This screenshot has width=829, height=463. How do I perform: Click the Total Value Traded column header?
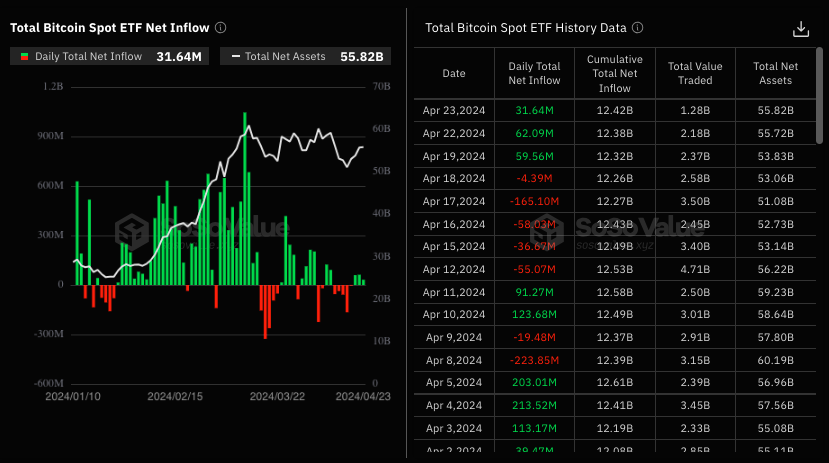695,73
